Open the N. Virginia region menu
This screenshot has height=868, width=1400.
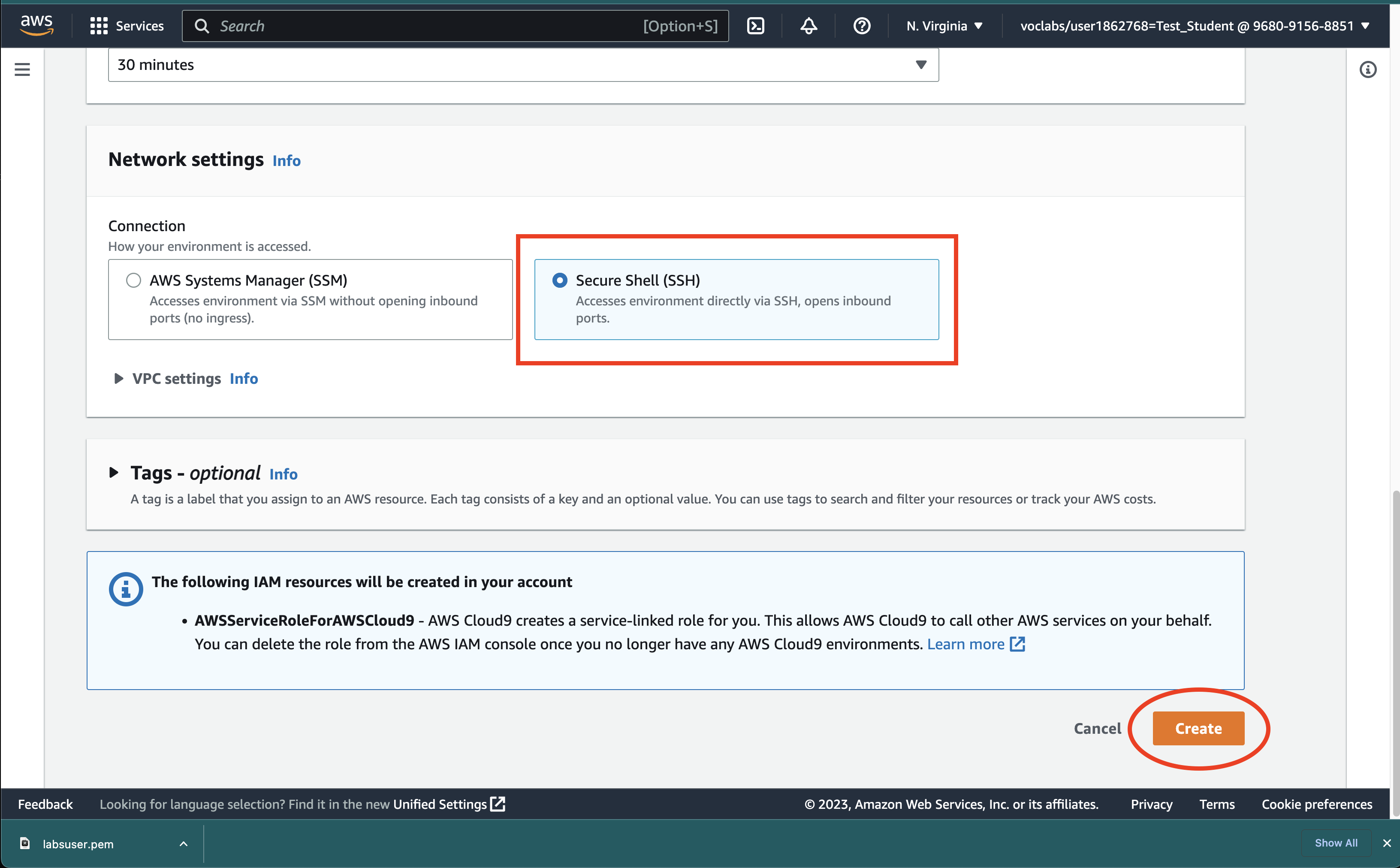pyautogui.click(x=944, y=26)
